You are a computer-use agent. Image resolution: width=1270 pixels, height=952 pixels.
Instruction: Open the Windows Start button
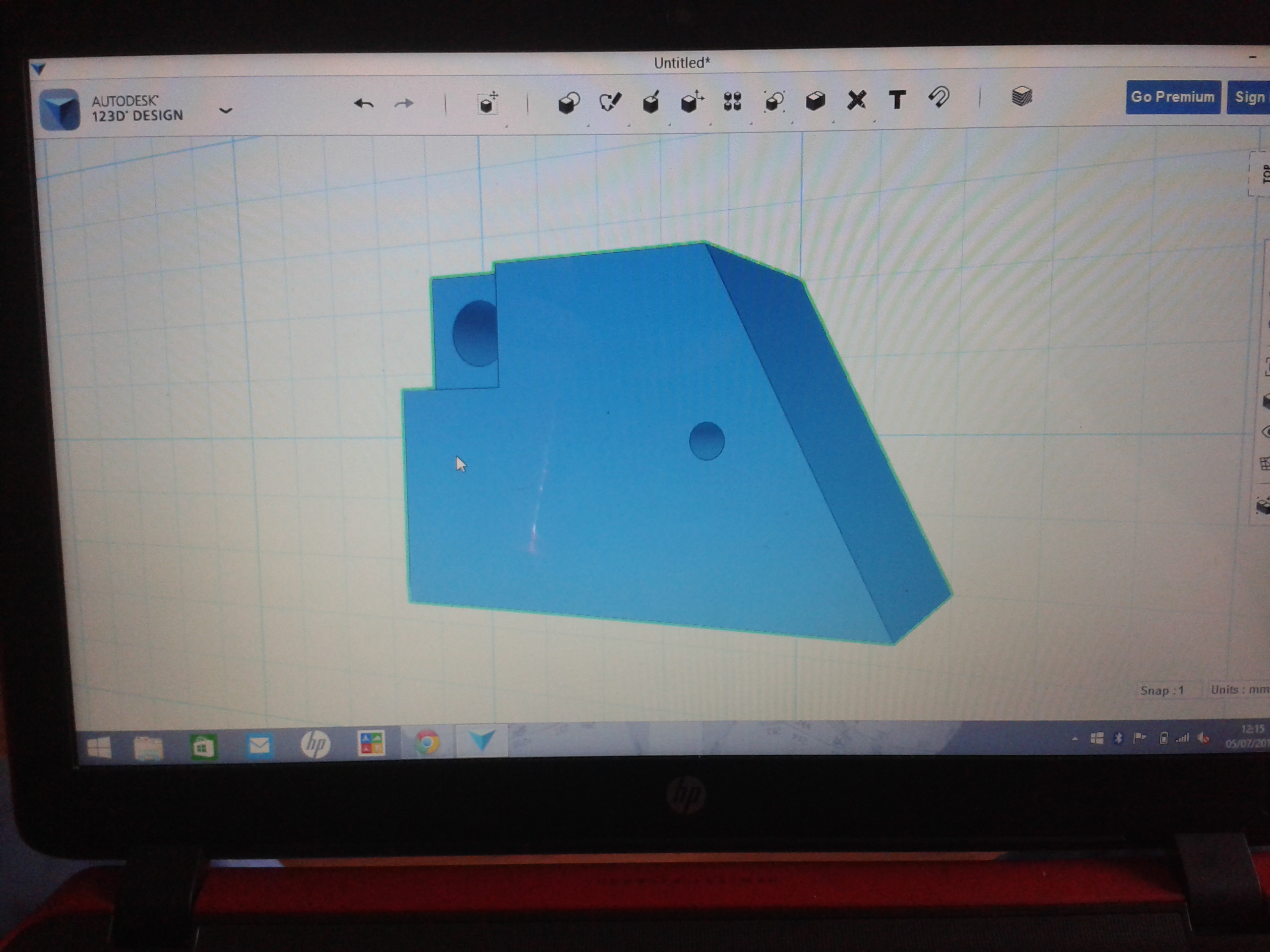[x=99, y=747]
